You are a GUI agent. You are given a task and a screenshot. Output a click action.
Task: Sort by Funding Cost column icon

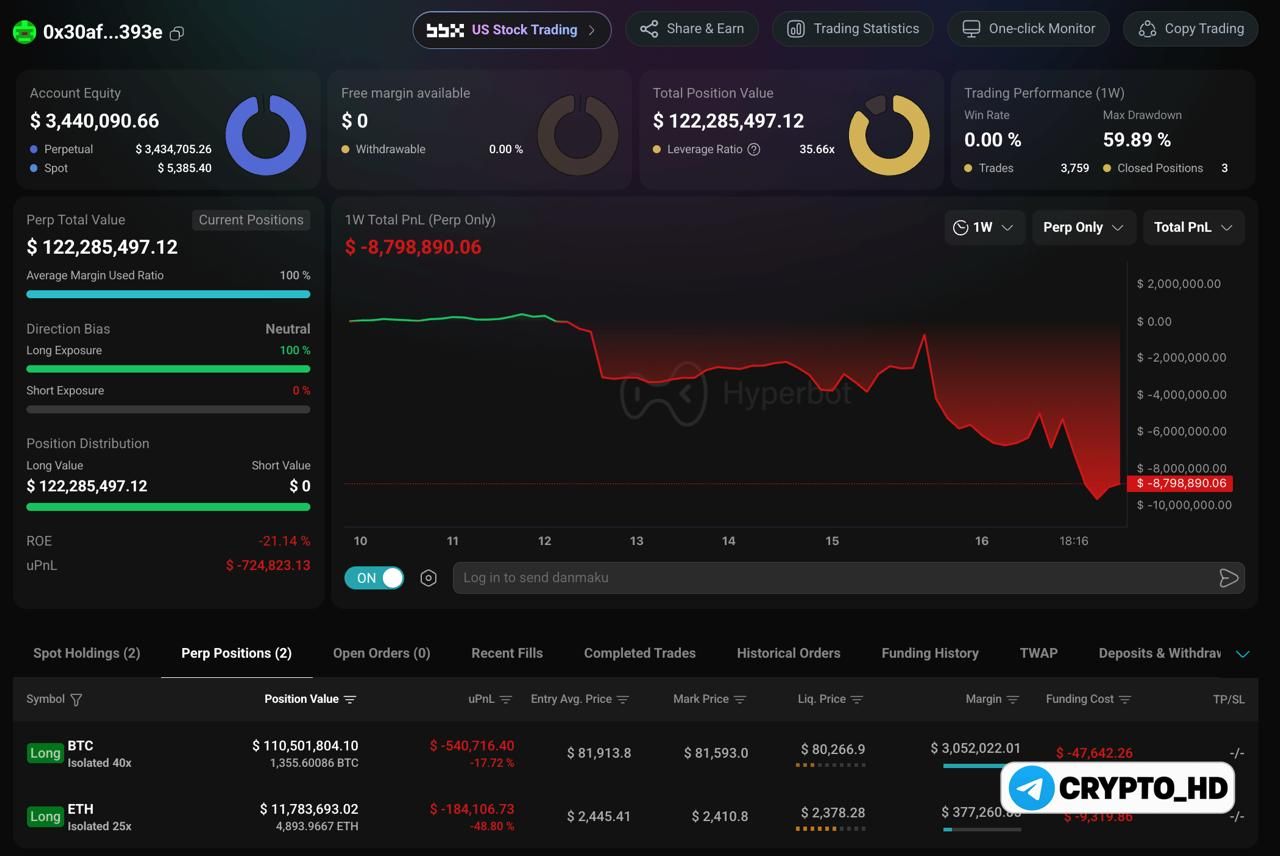[1125, 700]
